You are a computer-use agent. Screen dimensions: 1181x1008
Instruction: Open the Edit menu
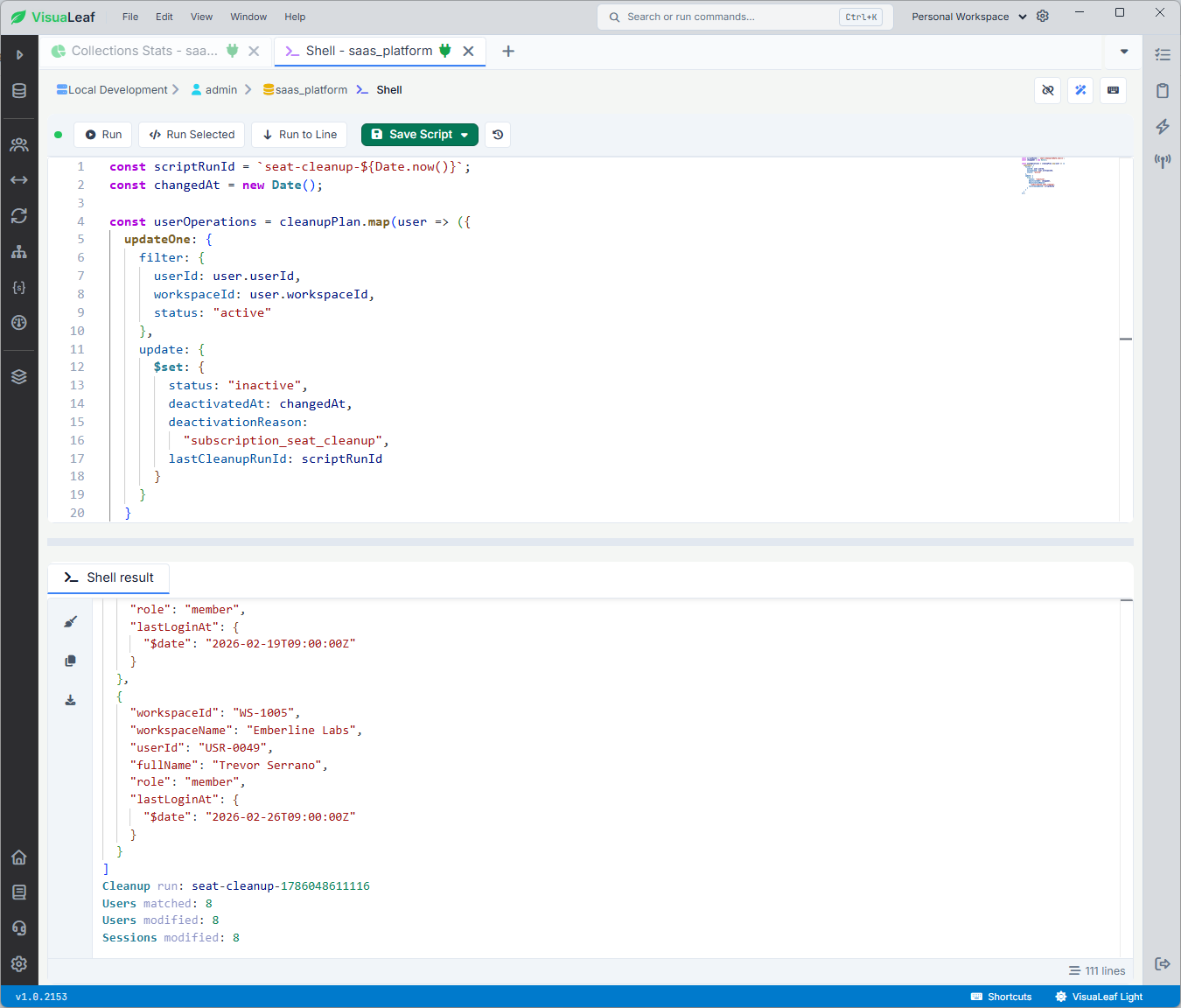click(x=164, y=17)
